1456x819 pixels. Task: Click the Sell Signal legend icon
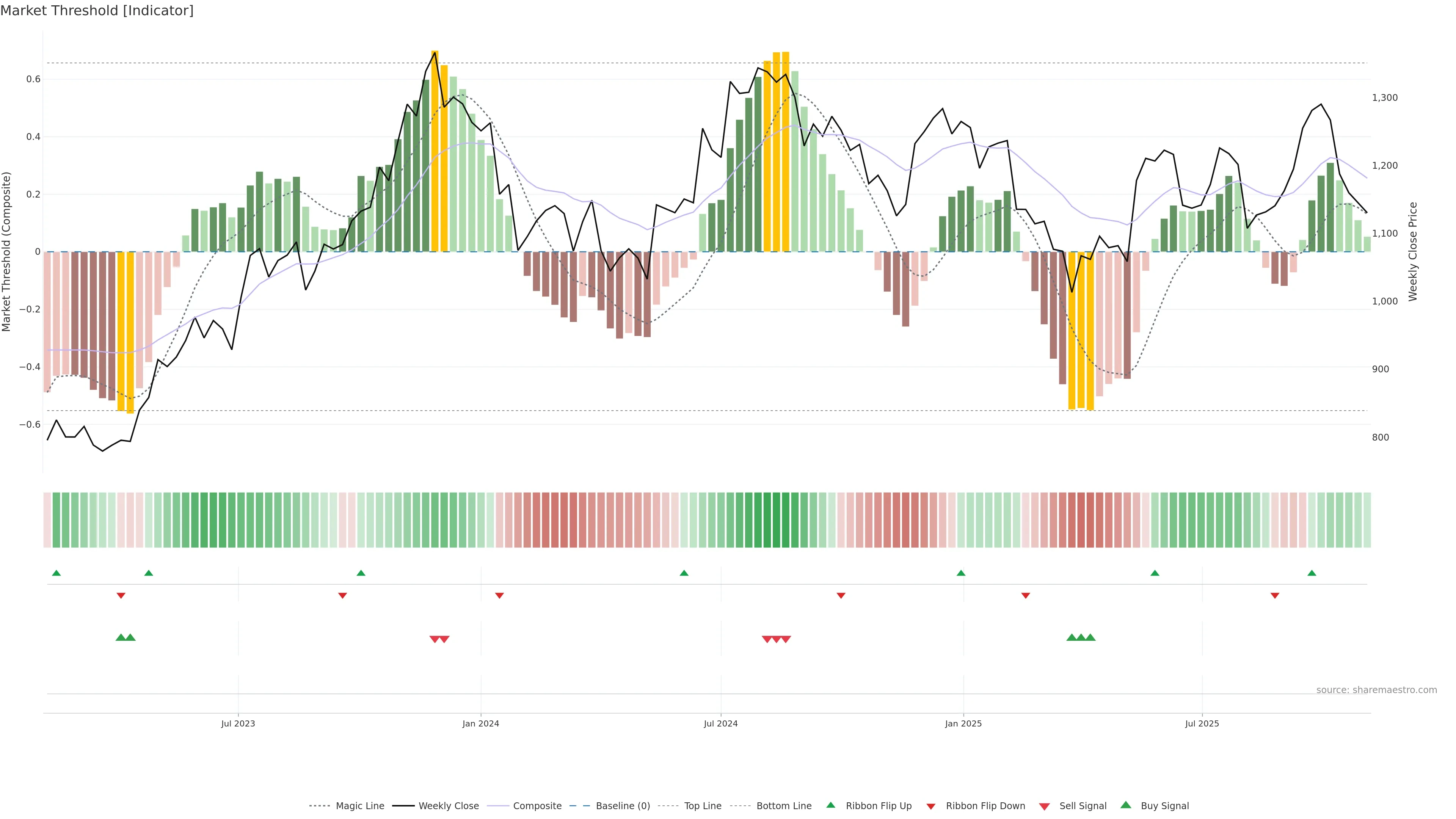point(1045,806)
